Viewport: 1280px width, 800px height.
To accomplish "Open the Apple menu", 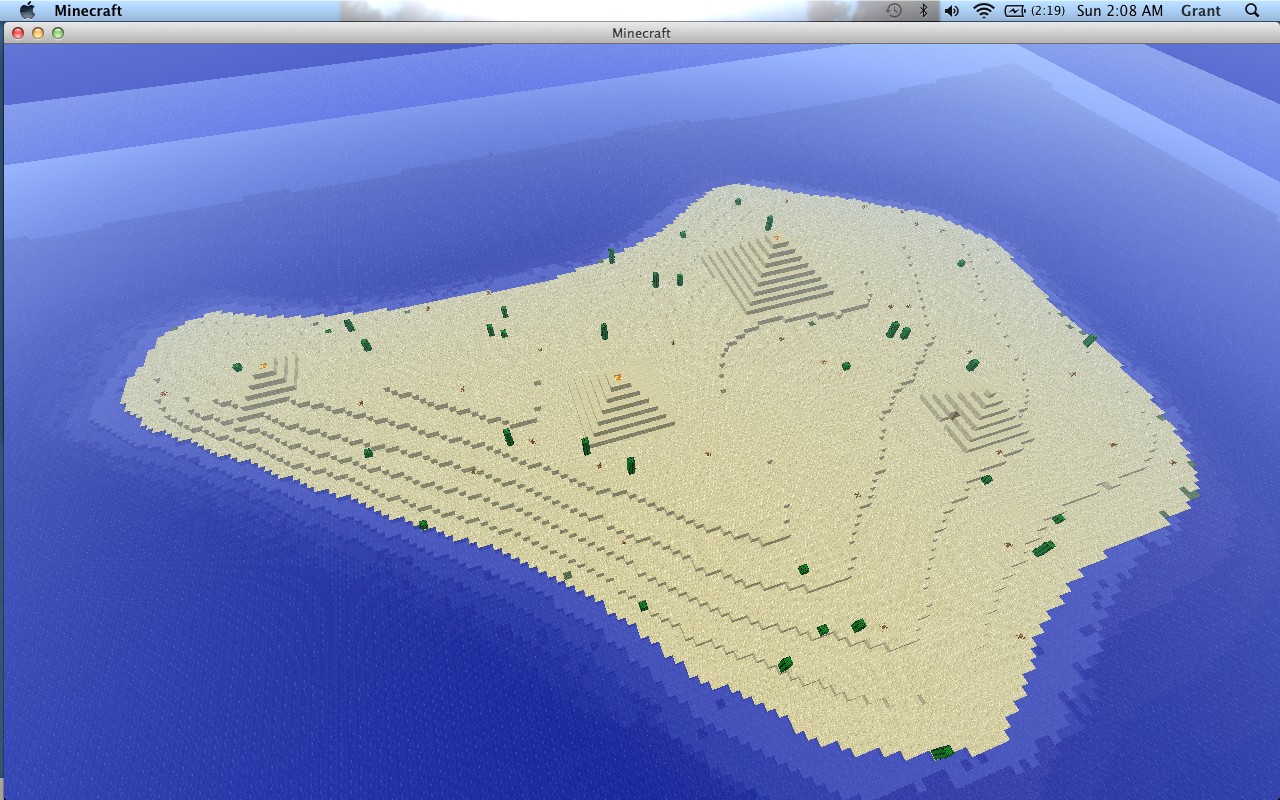I will pyautogui.click(x=27, y=11).
